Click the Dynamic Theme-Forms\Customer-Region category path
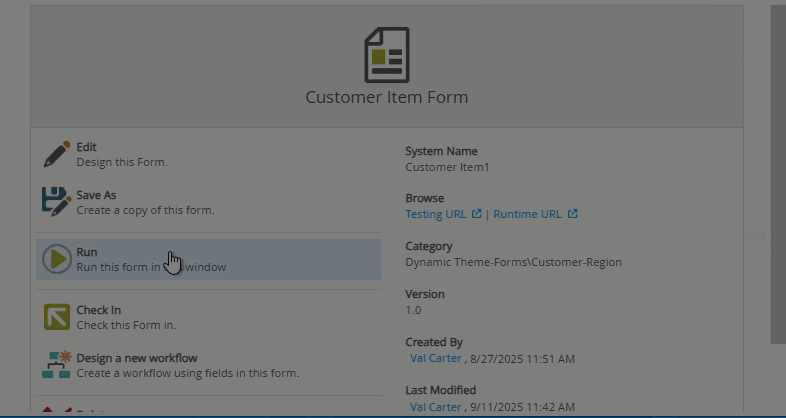The height and width of the screenshot is (418, 786). pos(513,262)
